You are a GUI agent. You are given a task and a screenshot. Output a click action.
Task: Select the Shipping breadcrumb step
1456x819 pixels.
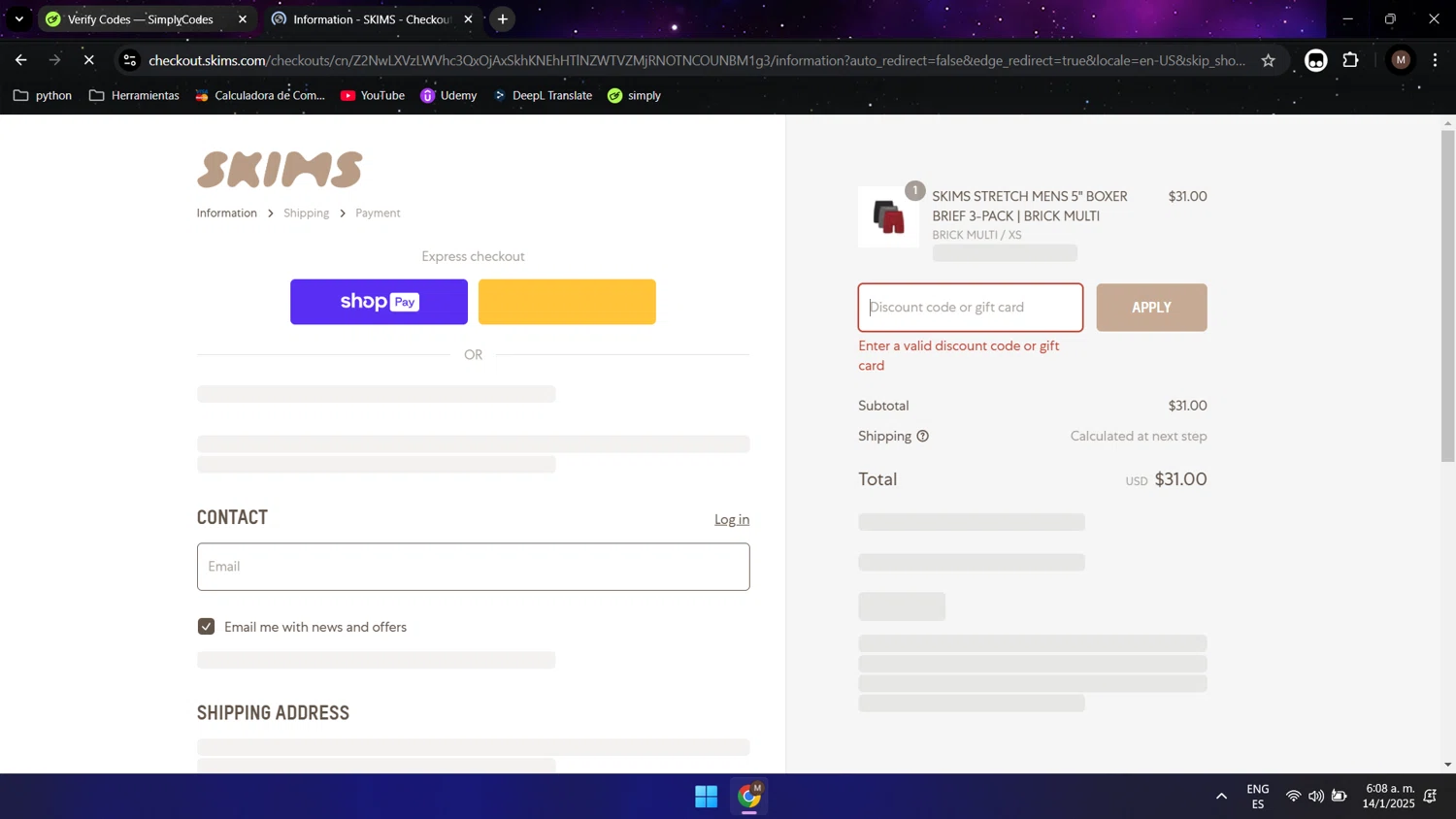pyautogui.click(x=307, y=213)
